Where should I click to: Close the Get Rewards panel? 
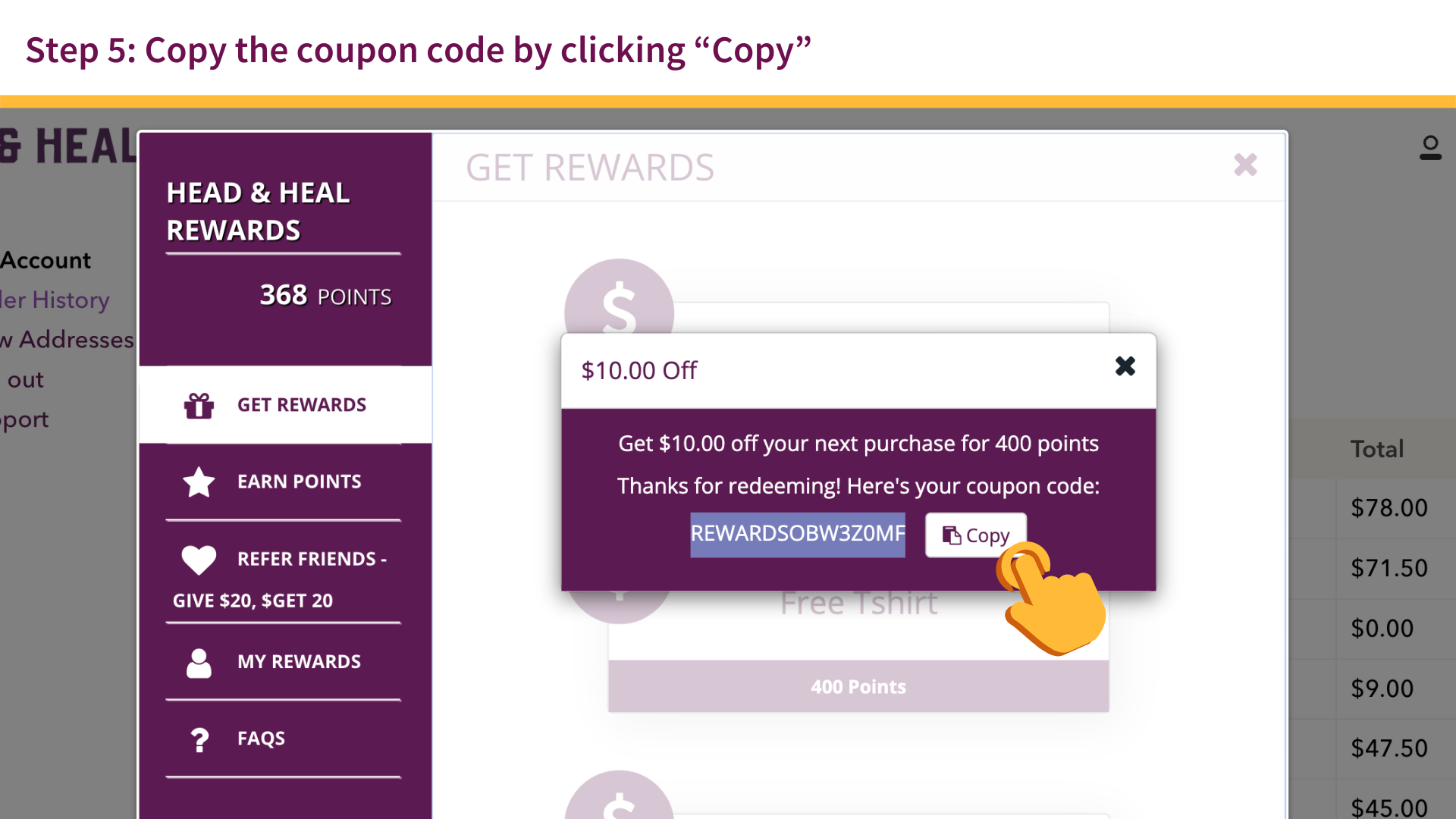(x=1245, y=165)
